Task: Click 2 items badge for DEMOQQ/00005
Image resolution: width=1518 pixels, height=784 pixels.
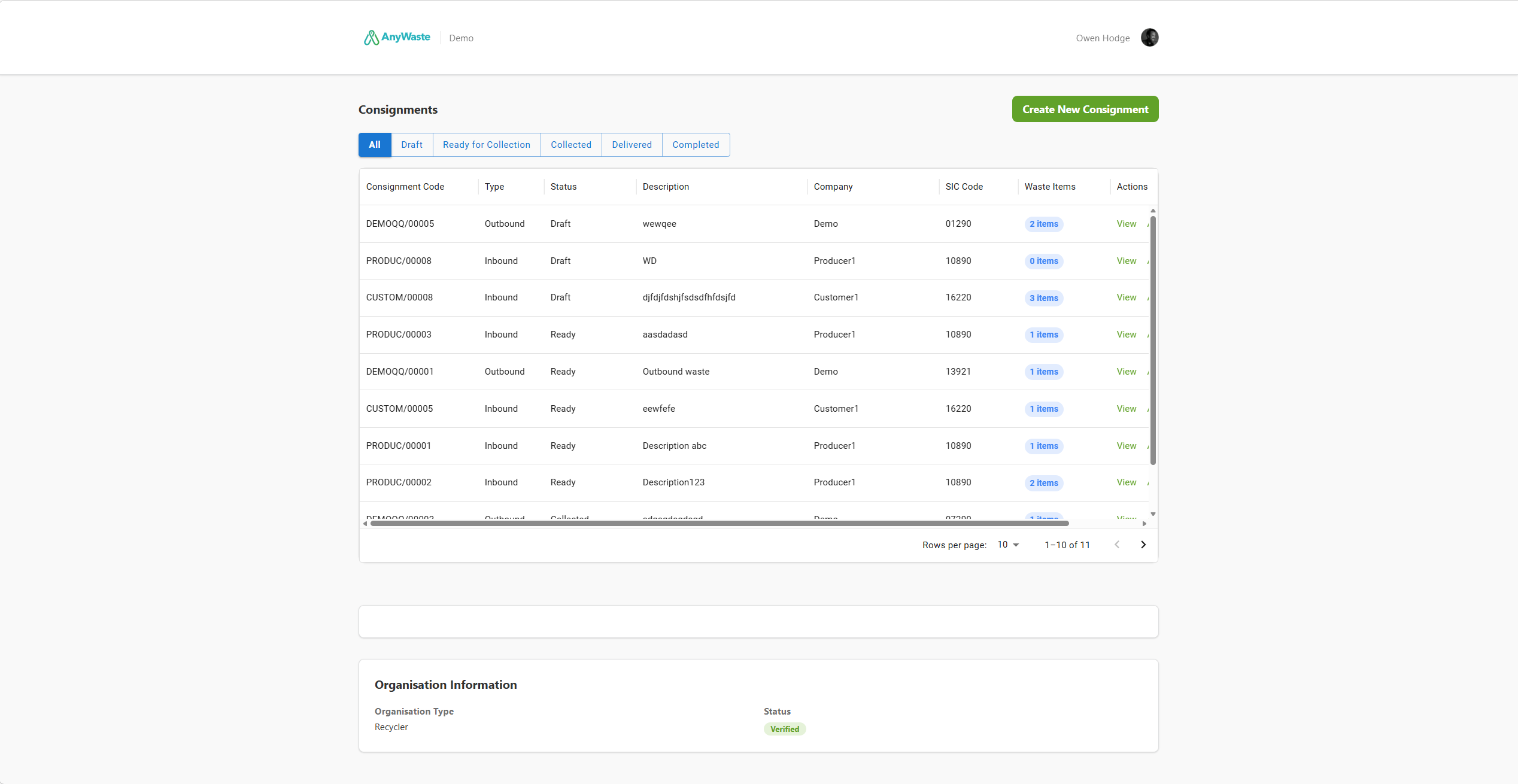Action: [1044, 224]
